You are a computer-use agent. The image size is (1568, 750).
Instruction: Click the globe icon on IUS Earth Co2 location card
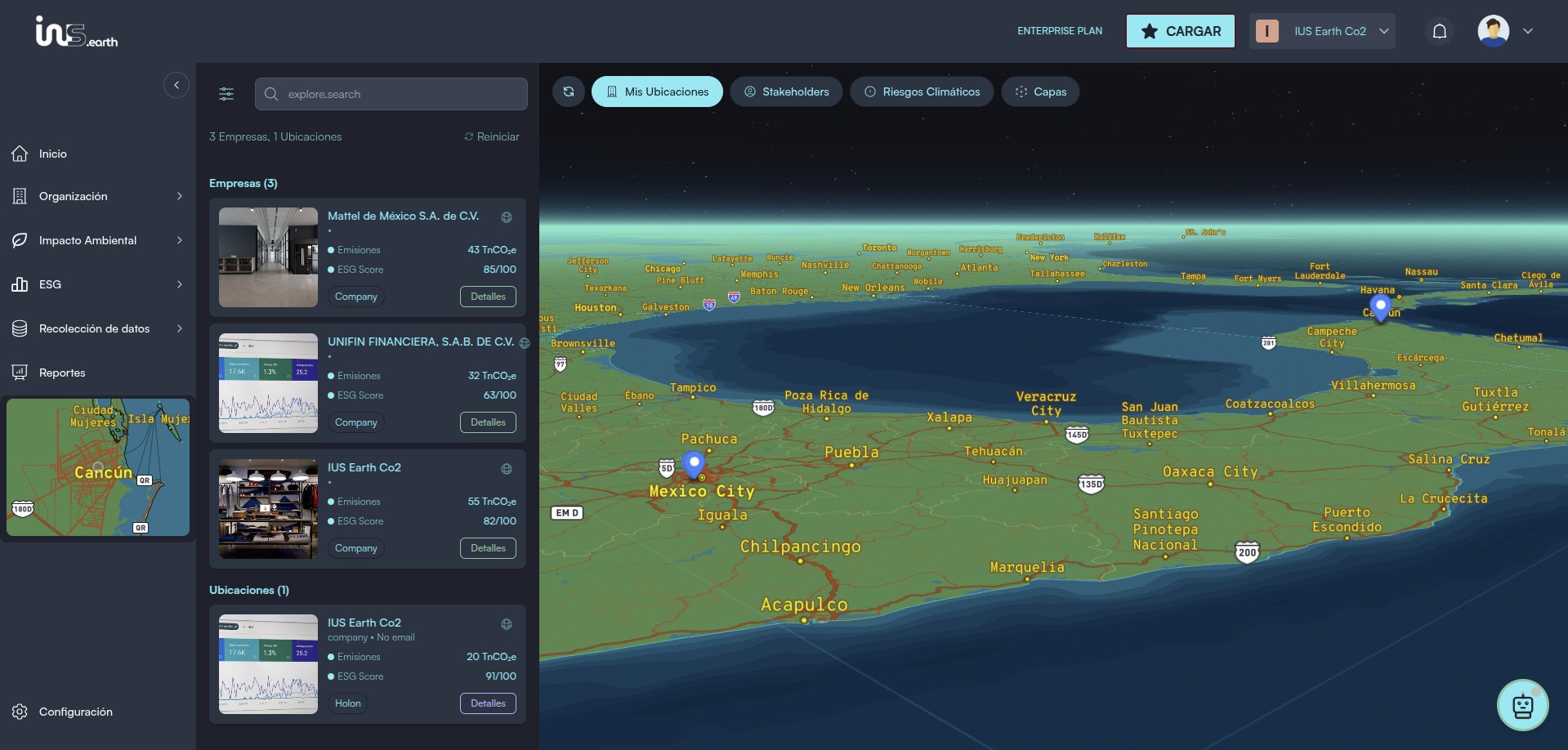[x=507, y=624]
